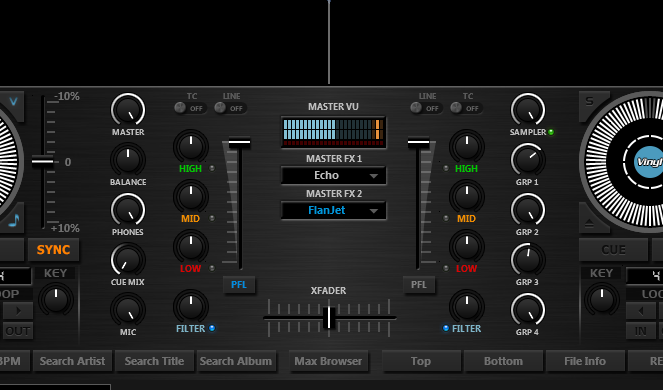663x390 pixels.
Task: Click Search Title button
Action: pos(154,361)
